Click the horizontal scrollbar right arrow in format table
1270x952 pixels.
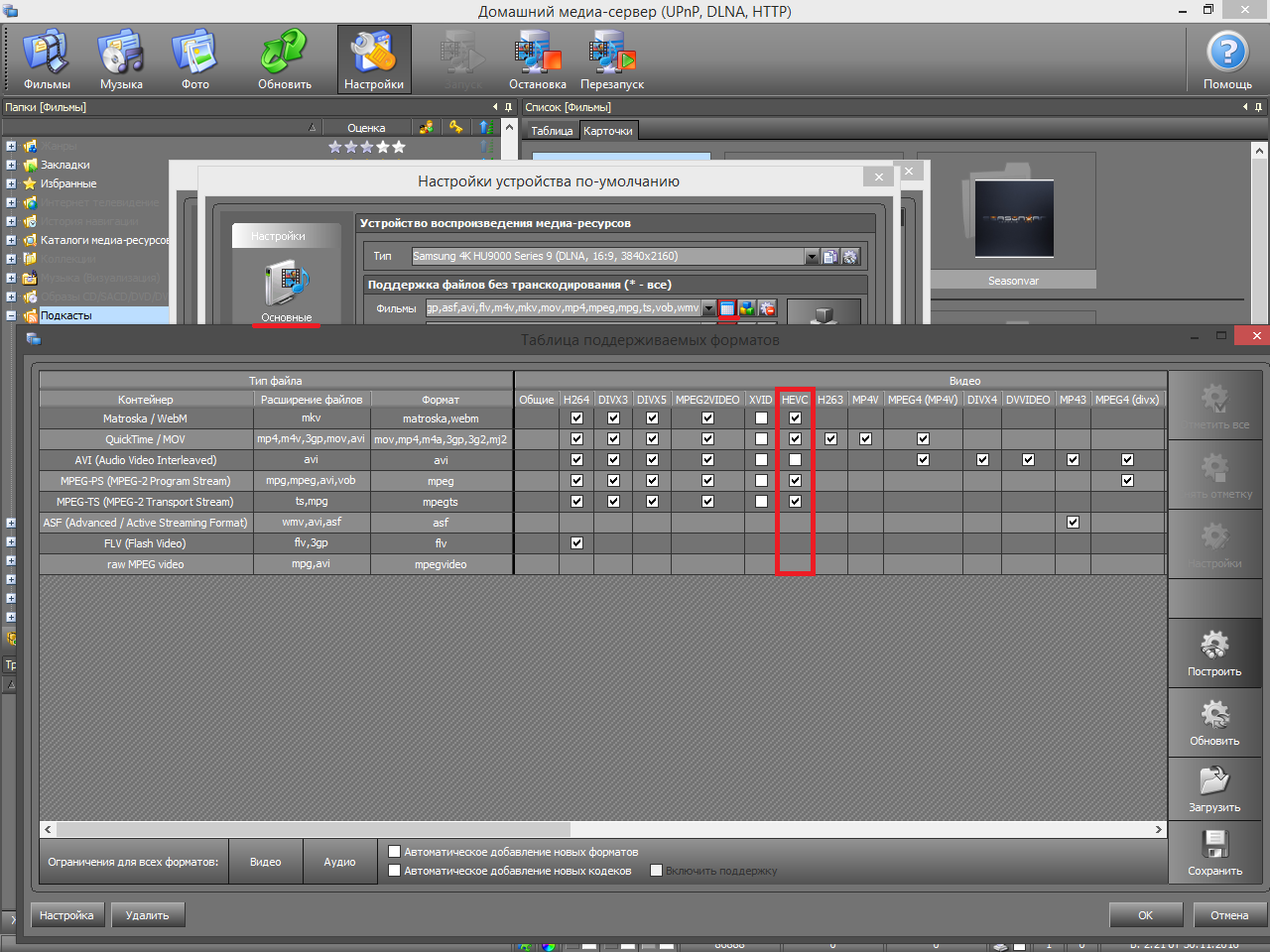click(1158, 829)
